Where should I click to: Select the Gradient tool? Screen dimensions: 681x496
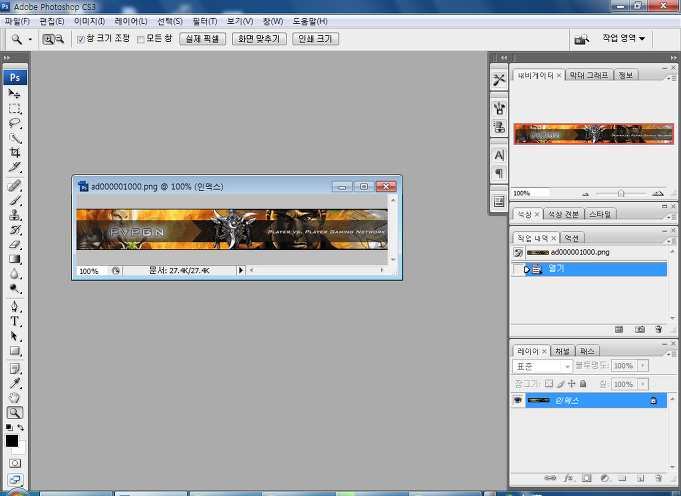coord(14,259)
